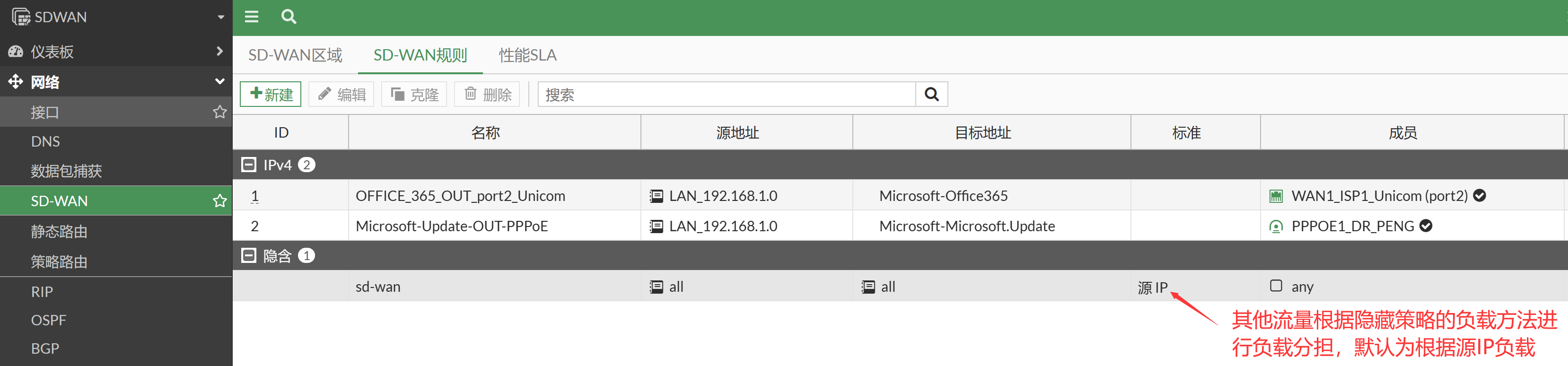The image size is (1568, 366).
Task: Open 静态路由 in the sidebar
Action: (x=59, y=231)
